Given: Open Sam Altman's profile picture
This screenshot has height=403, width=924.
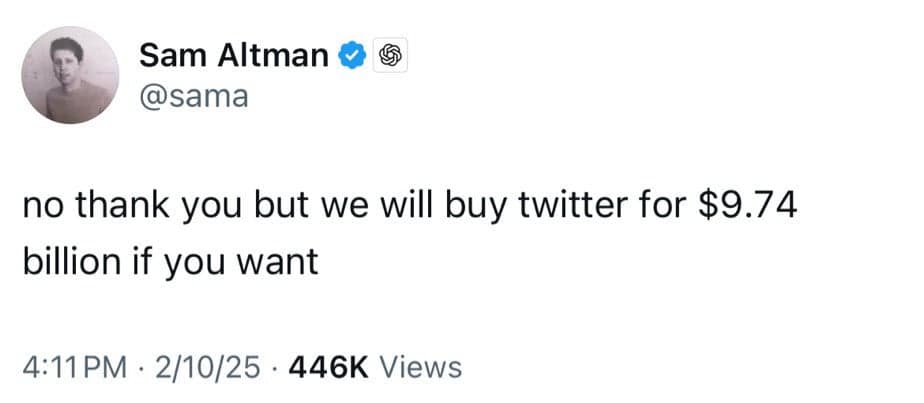Looking at the screenshot, I should [x=70, y=75].
